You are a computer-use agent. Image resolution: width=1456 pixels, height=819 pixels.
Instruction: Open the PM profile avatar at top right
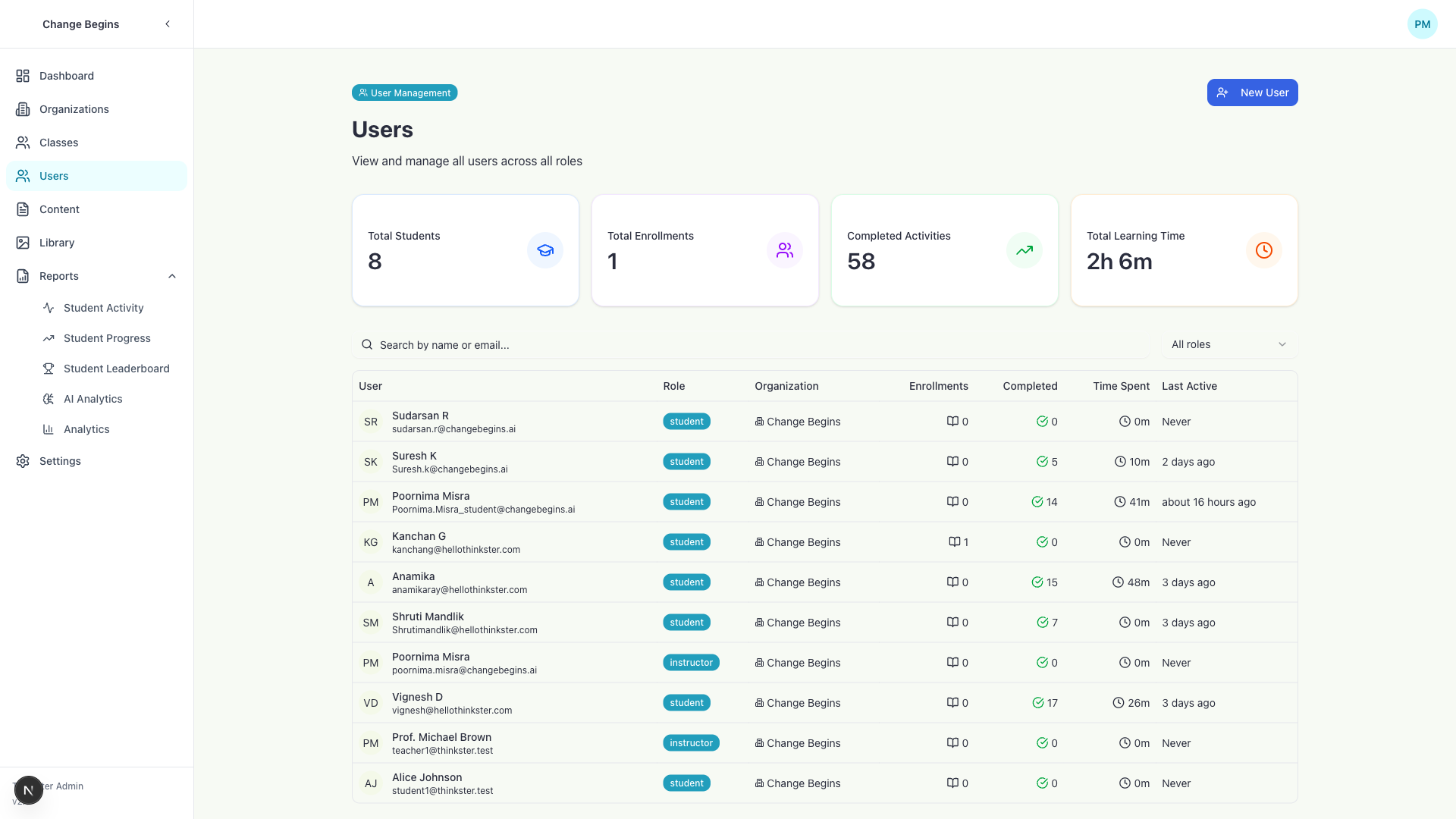coord(1422,24)
